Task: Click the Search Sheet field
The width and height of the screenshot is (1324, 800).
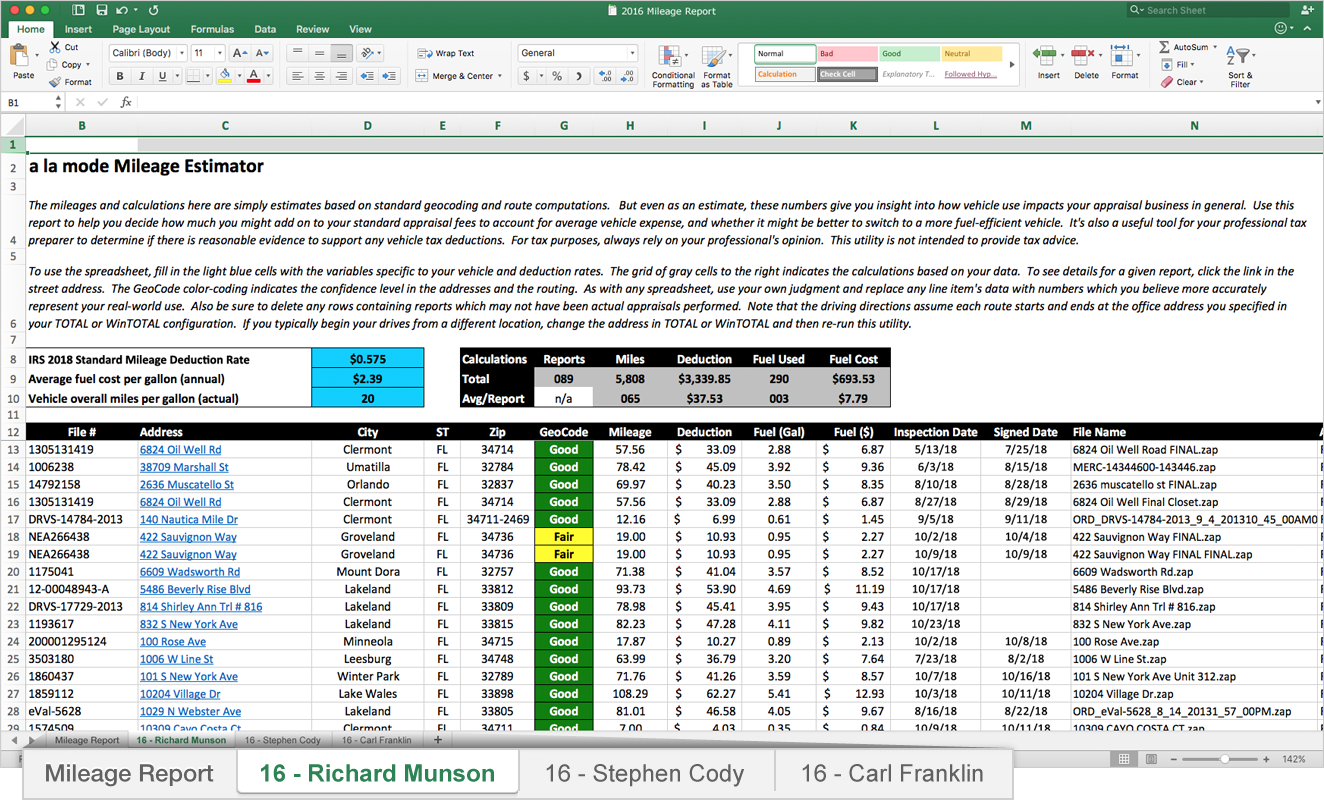Action: pos(1206,10)
